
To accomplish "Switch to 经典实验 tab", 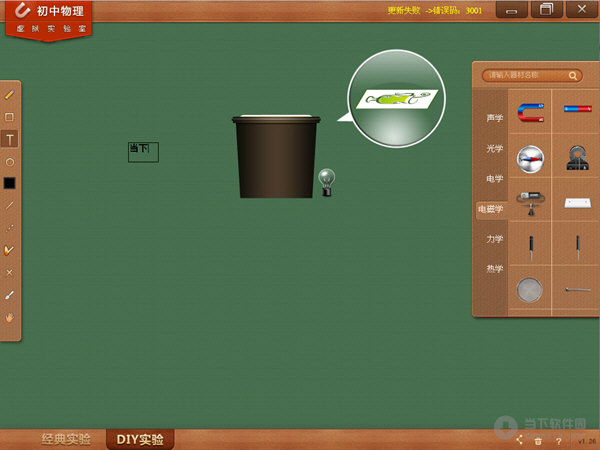I will 65,439.
